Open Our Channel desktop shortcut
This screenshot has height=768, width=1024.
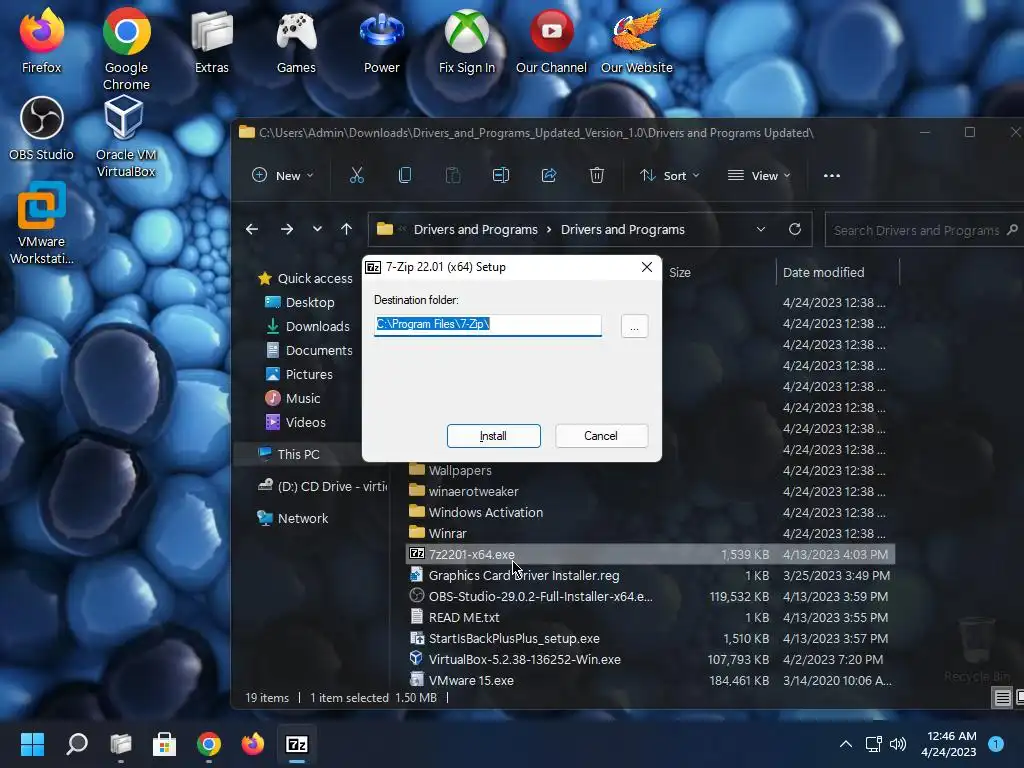click(551, 40)
